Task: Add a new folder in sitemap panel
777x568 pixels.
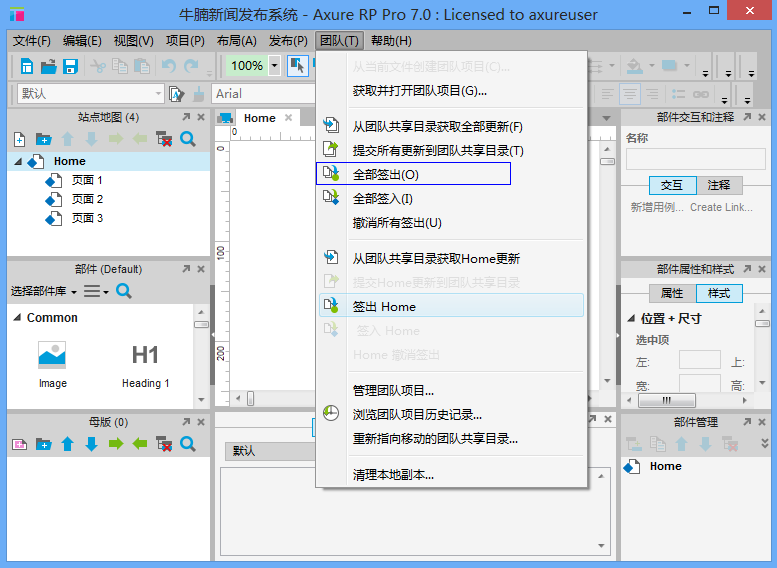Action: pos(44,139)
